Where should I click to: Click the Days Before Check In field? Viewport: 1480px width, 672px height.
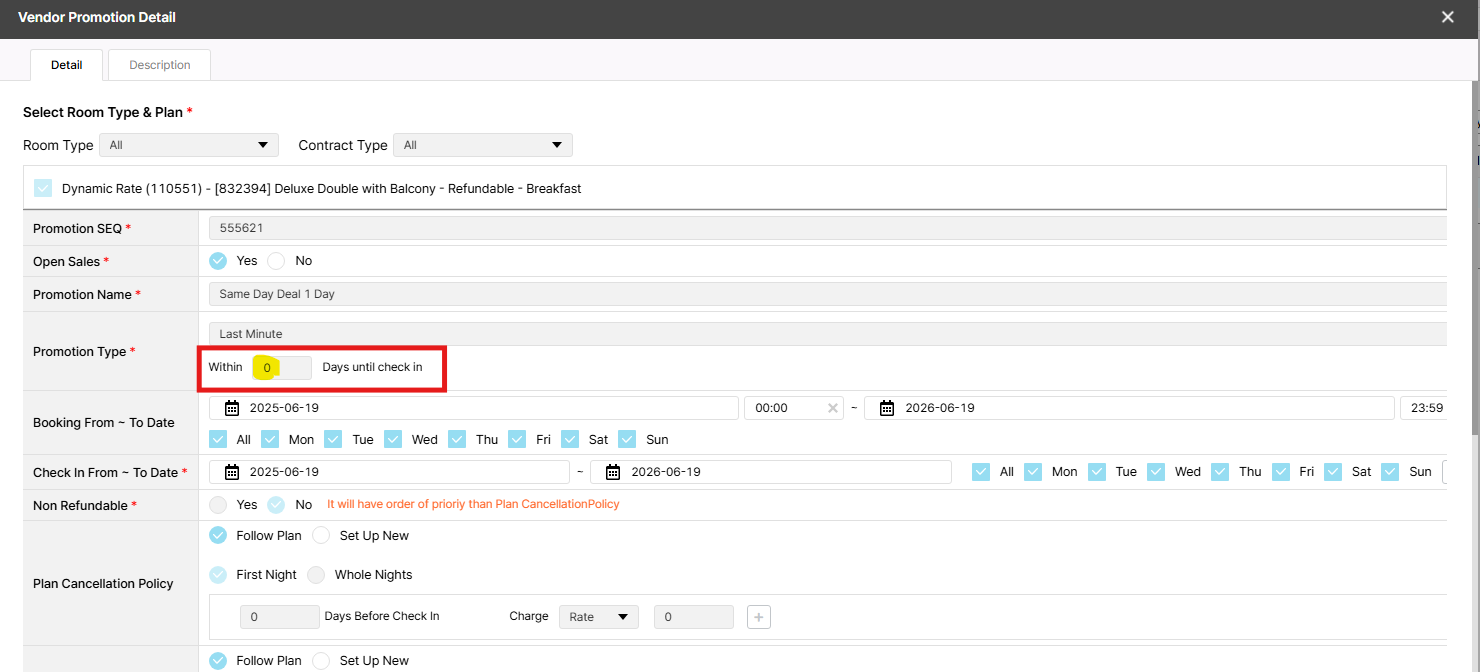[x=279, y=617]
